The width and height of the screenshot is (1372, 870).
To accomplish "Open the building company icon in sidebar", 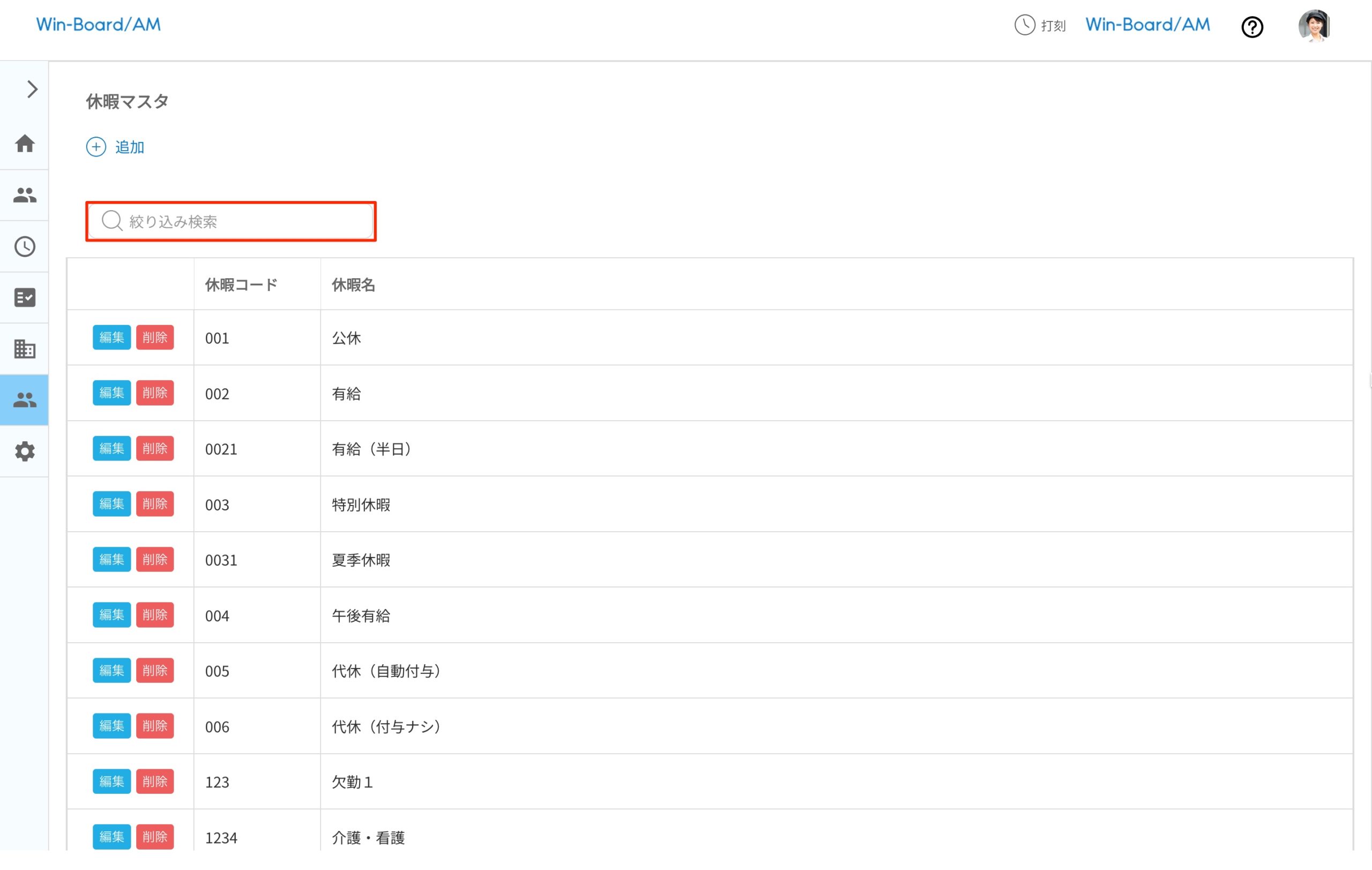I will tap(25, 348).
